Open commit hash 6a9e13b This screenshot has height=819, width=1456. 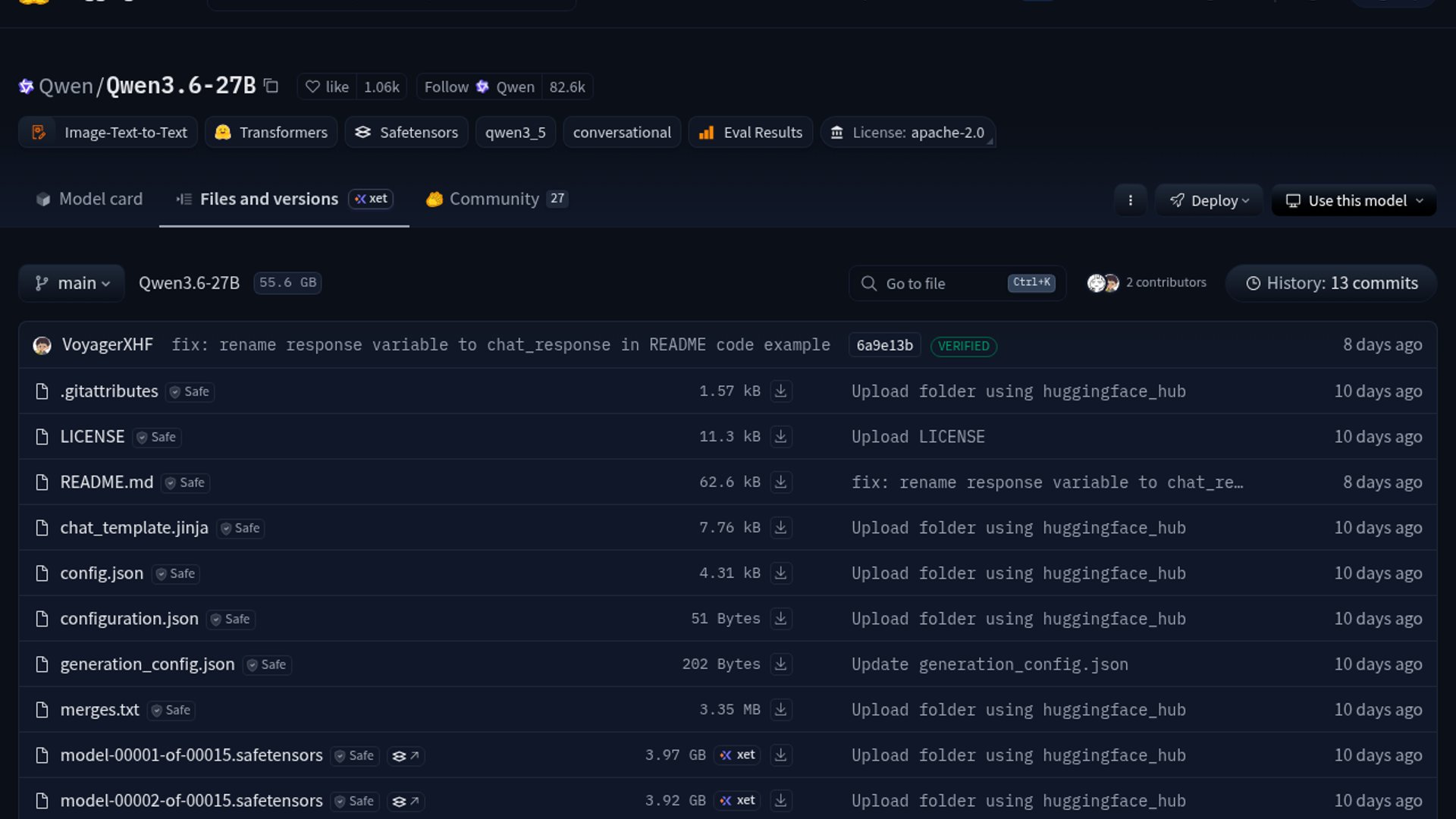click(884, 346)
